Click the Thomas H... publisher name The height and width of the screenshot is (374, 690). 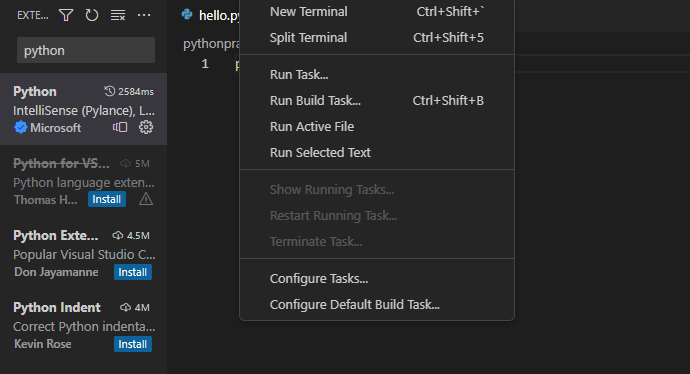click(x=46, y=200)
